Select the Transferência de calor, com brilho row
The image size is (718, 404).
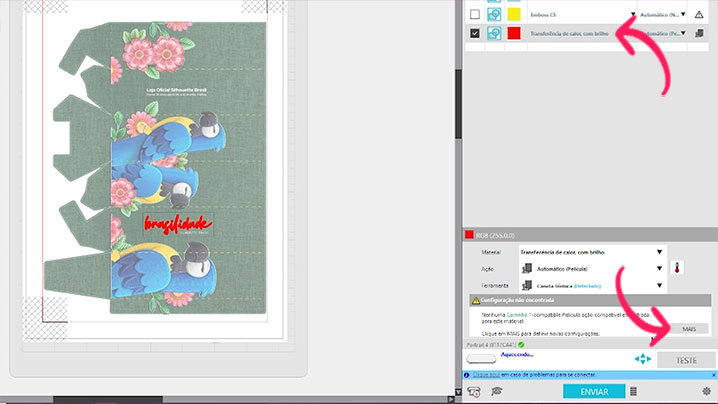(587, 33)
